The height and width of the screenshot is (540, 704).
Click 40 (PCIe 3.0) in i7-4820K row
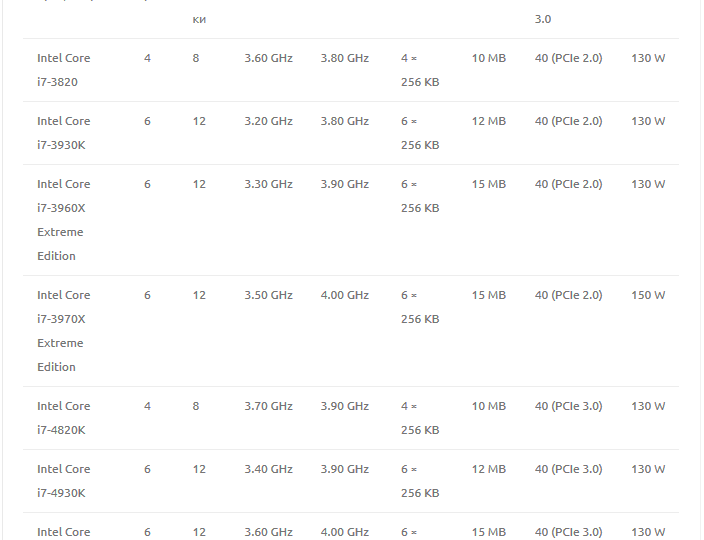568,406
